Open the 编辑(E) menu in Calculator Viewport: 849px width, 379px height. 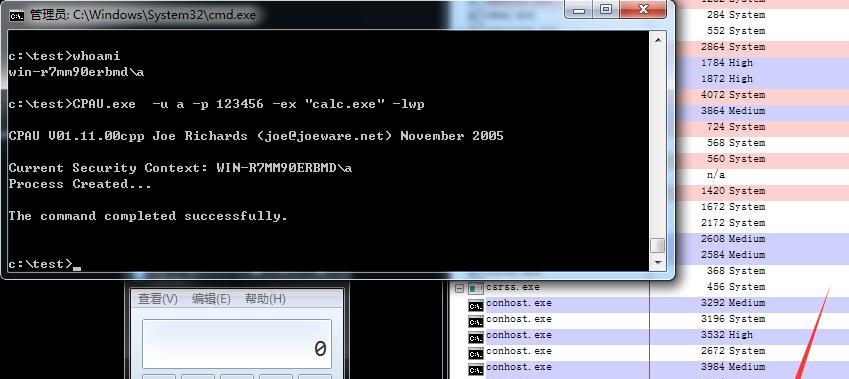(x=211, y=299)
